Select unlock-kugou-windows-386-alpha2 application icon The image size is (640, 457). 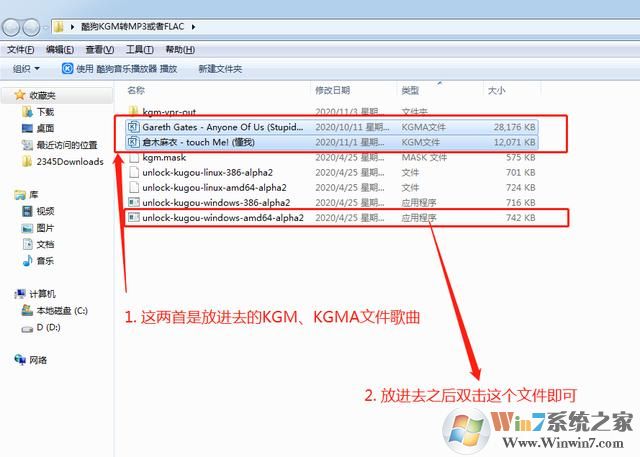133,202
